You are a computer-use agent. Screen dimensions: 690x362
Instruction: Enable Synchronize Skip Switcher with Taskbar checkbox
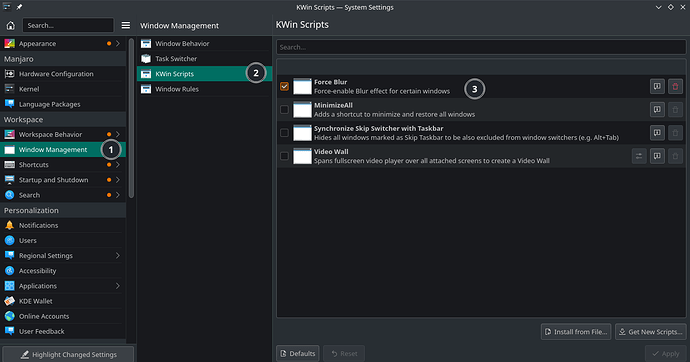284,133
